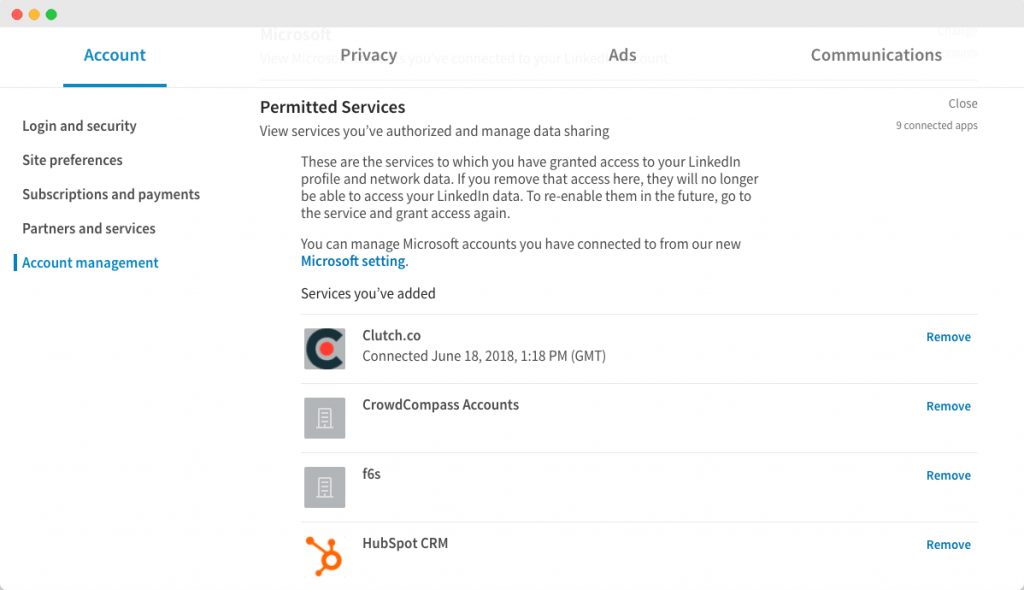Open Partners and services section

click(89, 229)
